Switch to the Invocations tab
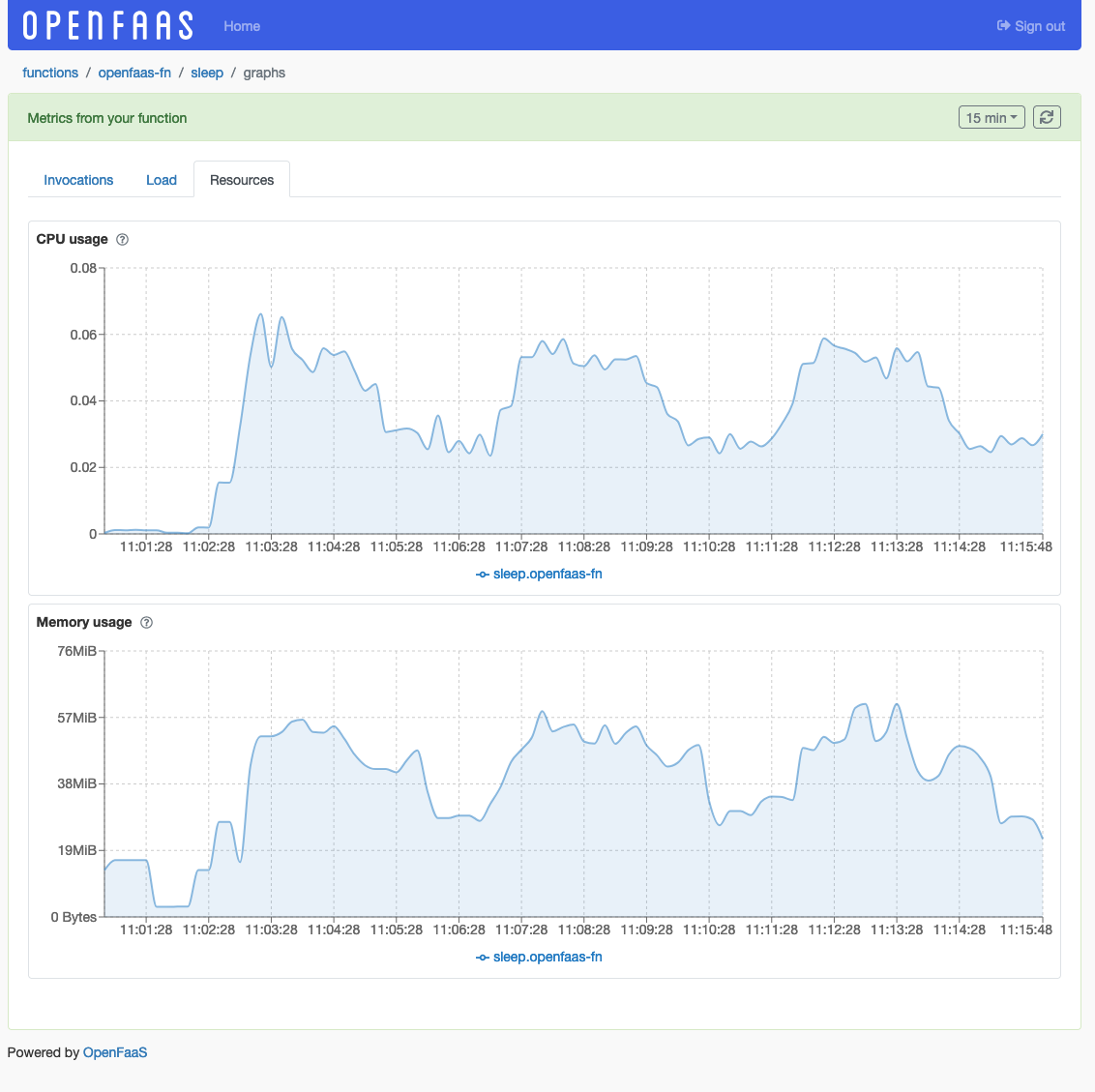This screenshot has width=1095, height=1092. click(x=78, y=180)
